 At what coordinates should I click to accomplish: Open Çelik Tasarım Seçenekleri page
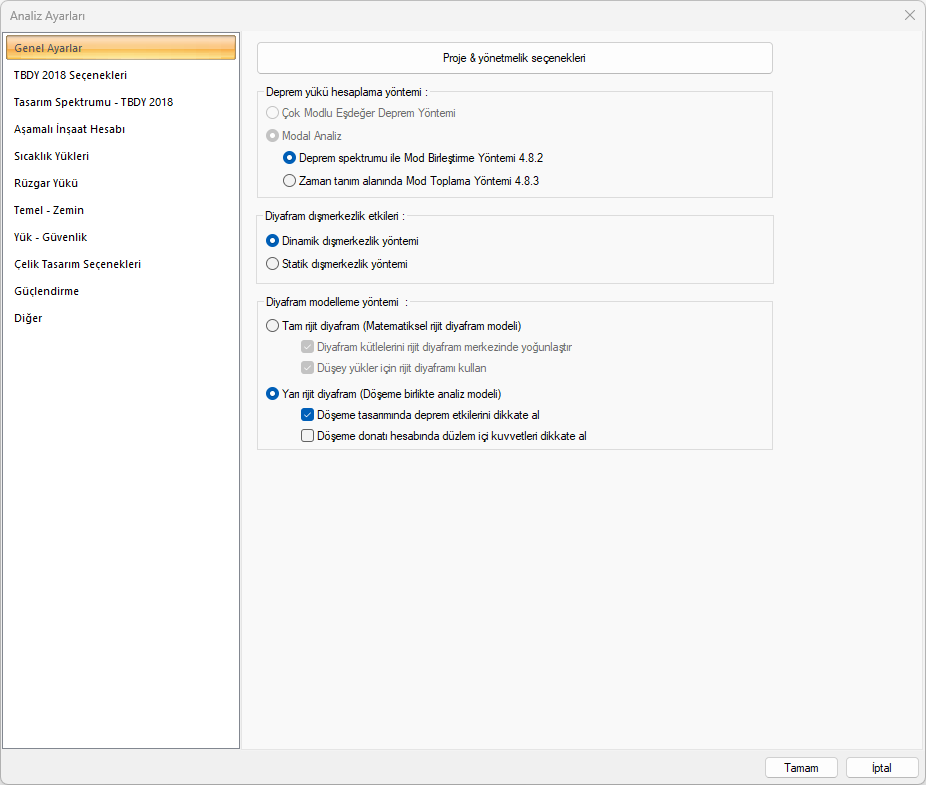(77, 264)
